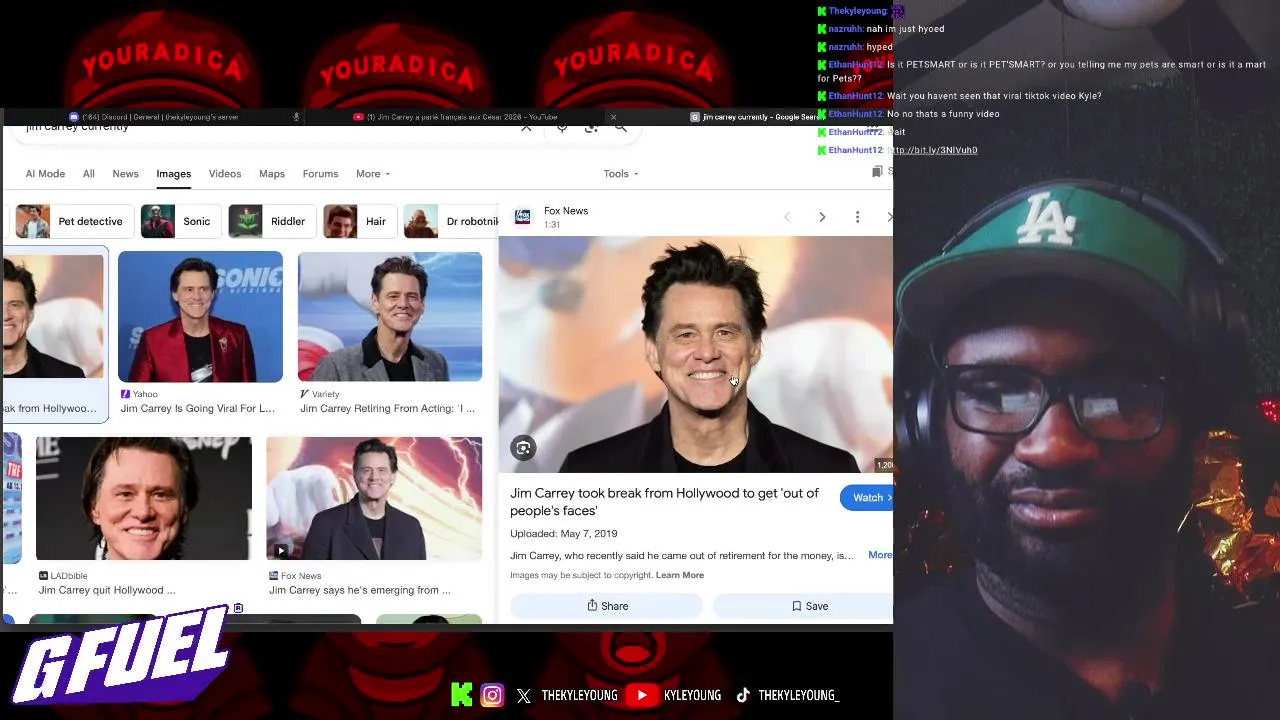The height and width of the screenshot is (720, 1280).
Task: Select the Fox News lightning background thumbnail
Action: (374, 499)
